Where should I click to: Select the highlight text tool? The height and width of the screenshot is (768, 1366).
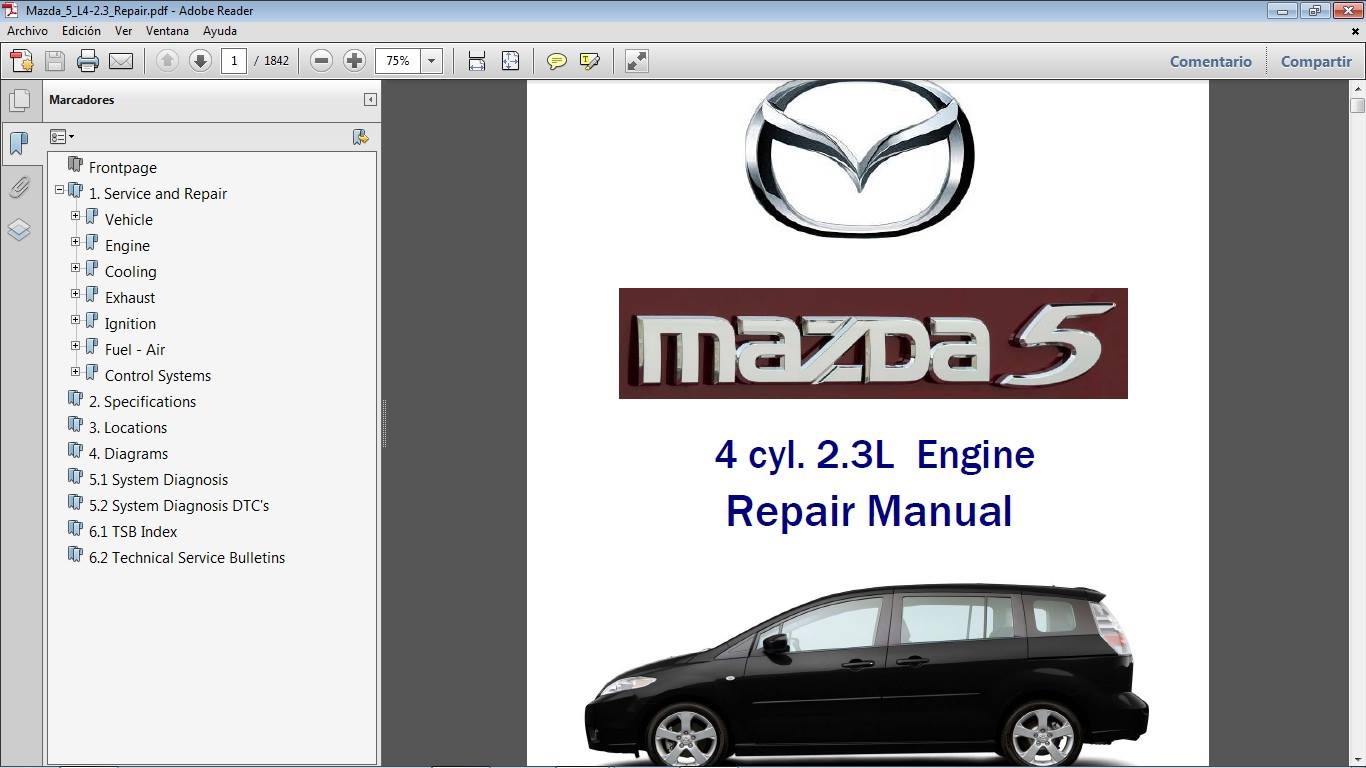(x=590, y=61)
